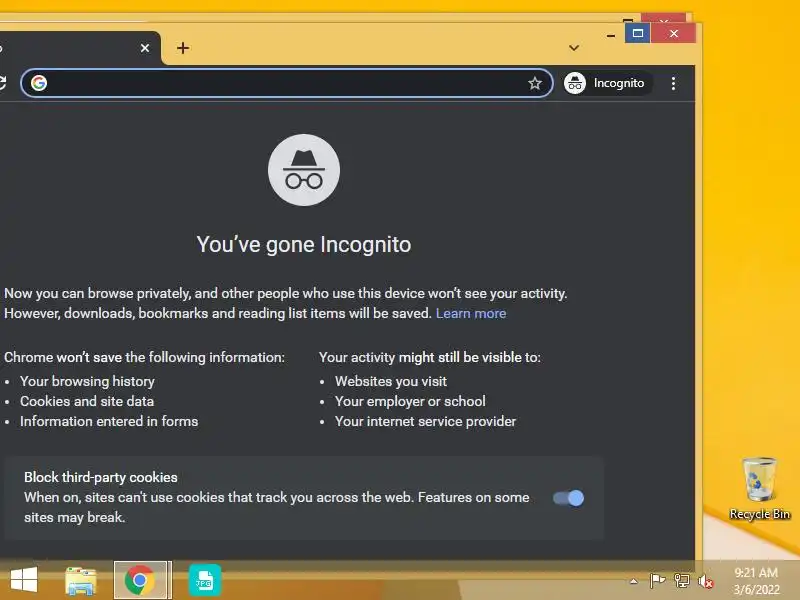Screen dimensions: 800x600
Task: Maximize the Chrome window
Action: [x=637, y=33]
